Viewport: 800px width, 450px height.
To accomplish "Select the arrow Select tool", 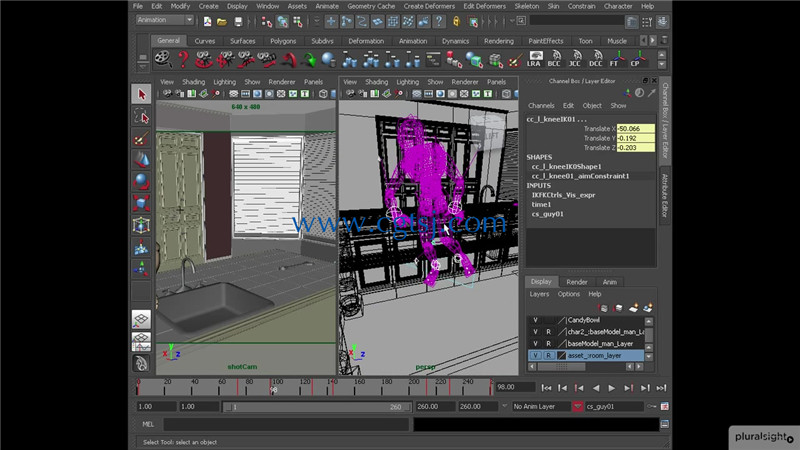I will 141,94.
